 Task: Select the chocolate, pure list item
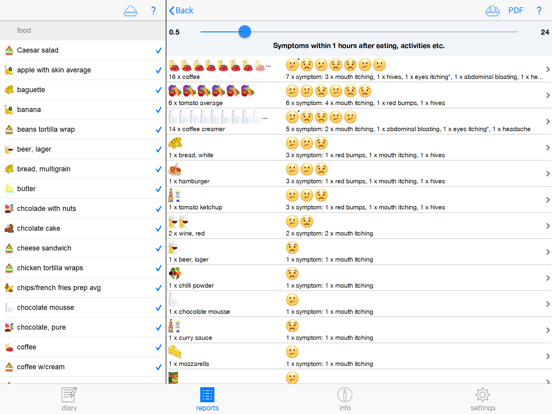click(83, 327)
